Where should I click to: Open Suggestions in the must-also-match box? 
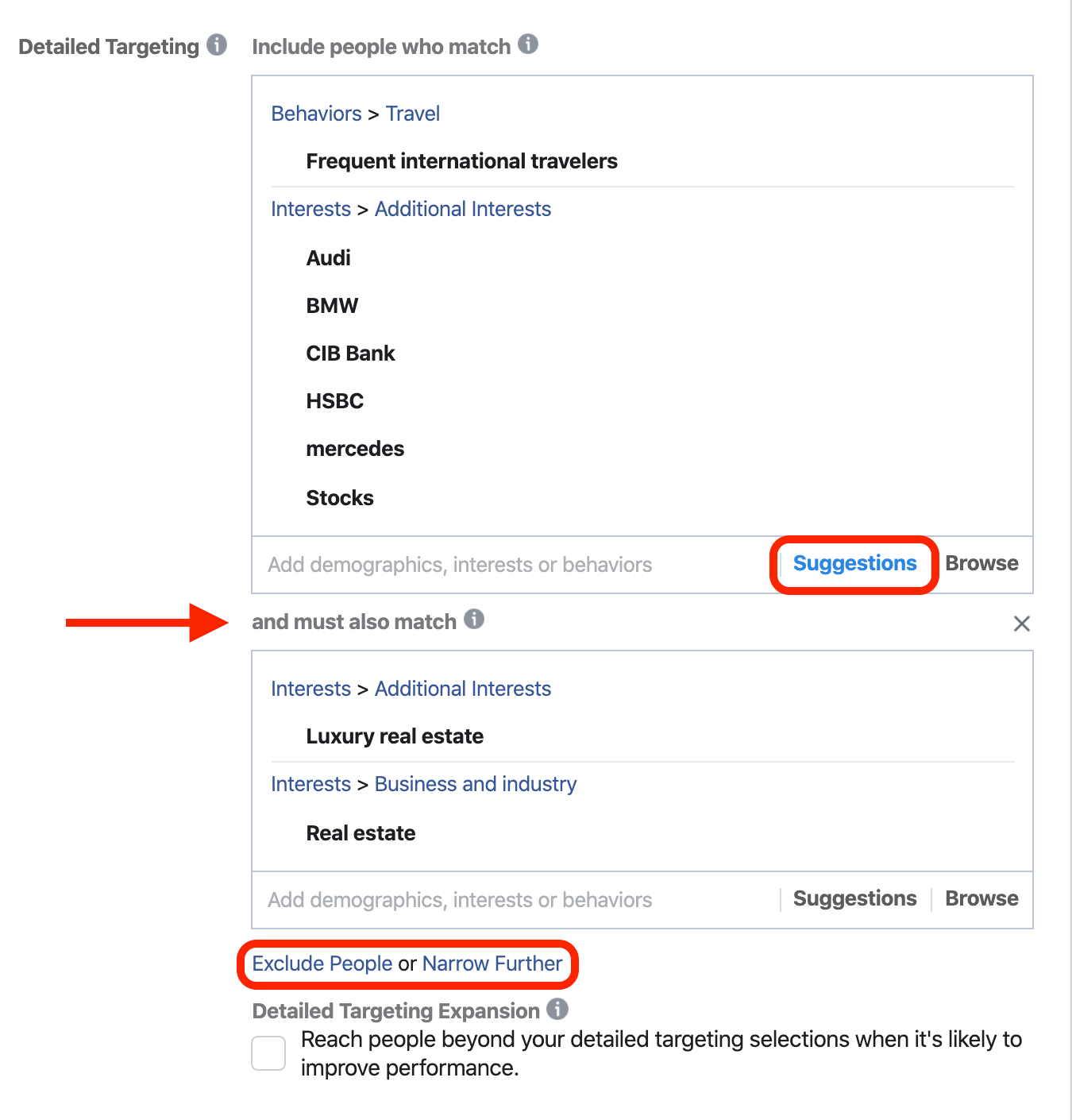854,899
